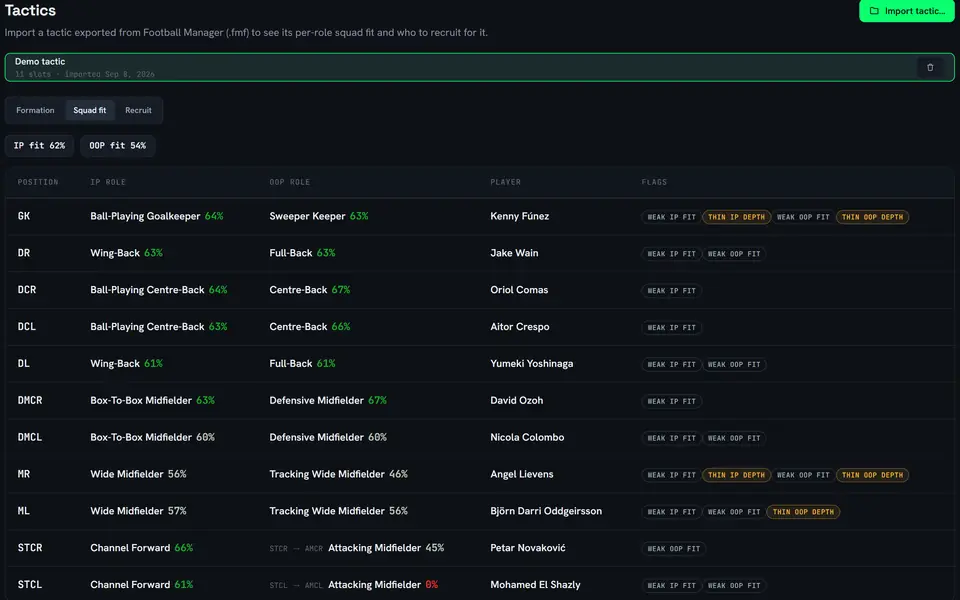Select the Squad fit tab
Viewport: 960px width, 600px height.
(89, 110)
